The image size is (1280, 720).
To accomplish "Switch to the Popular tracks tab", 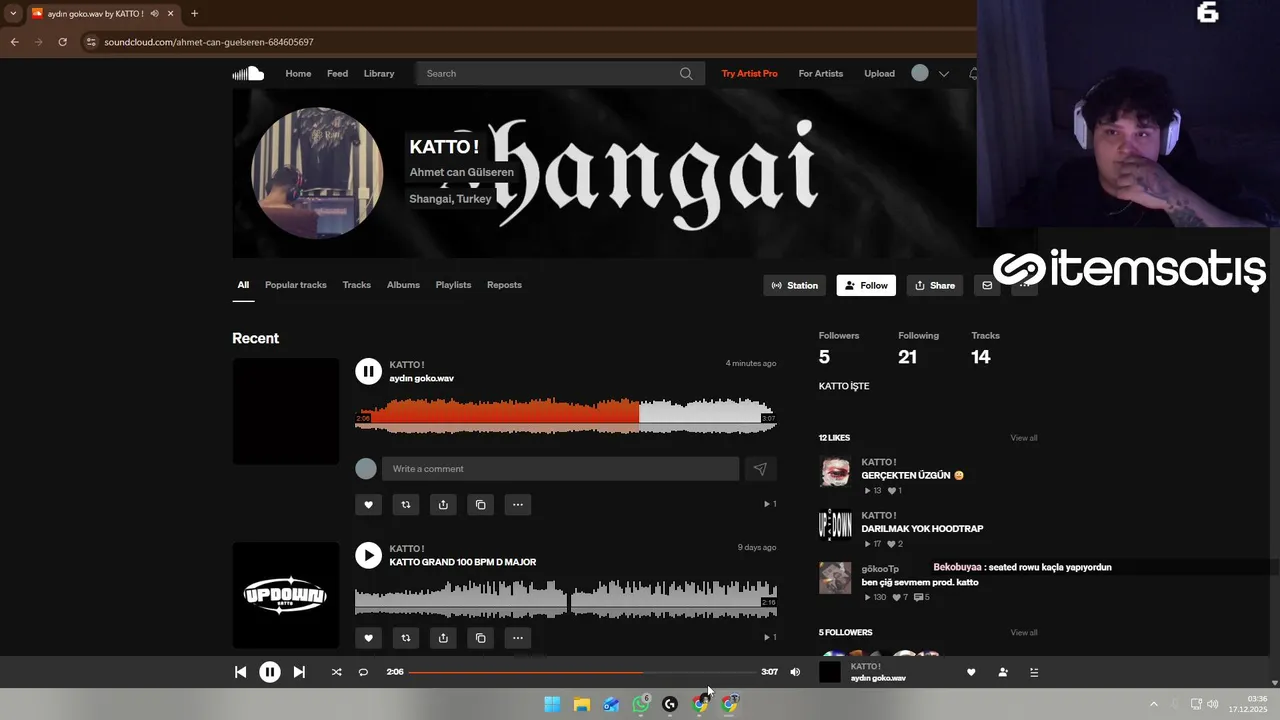I will [296, 285].
